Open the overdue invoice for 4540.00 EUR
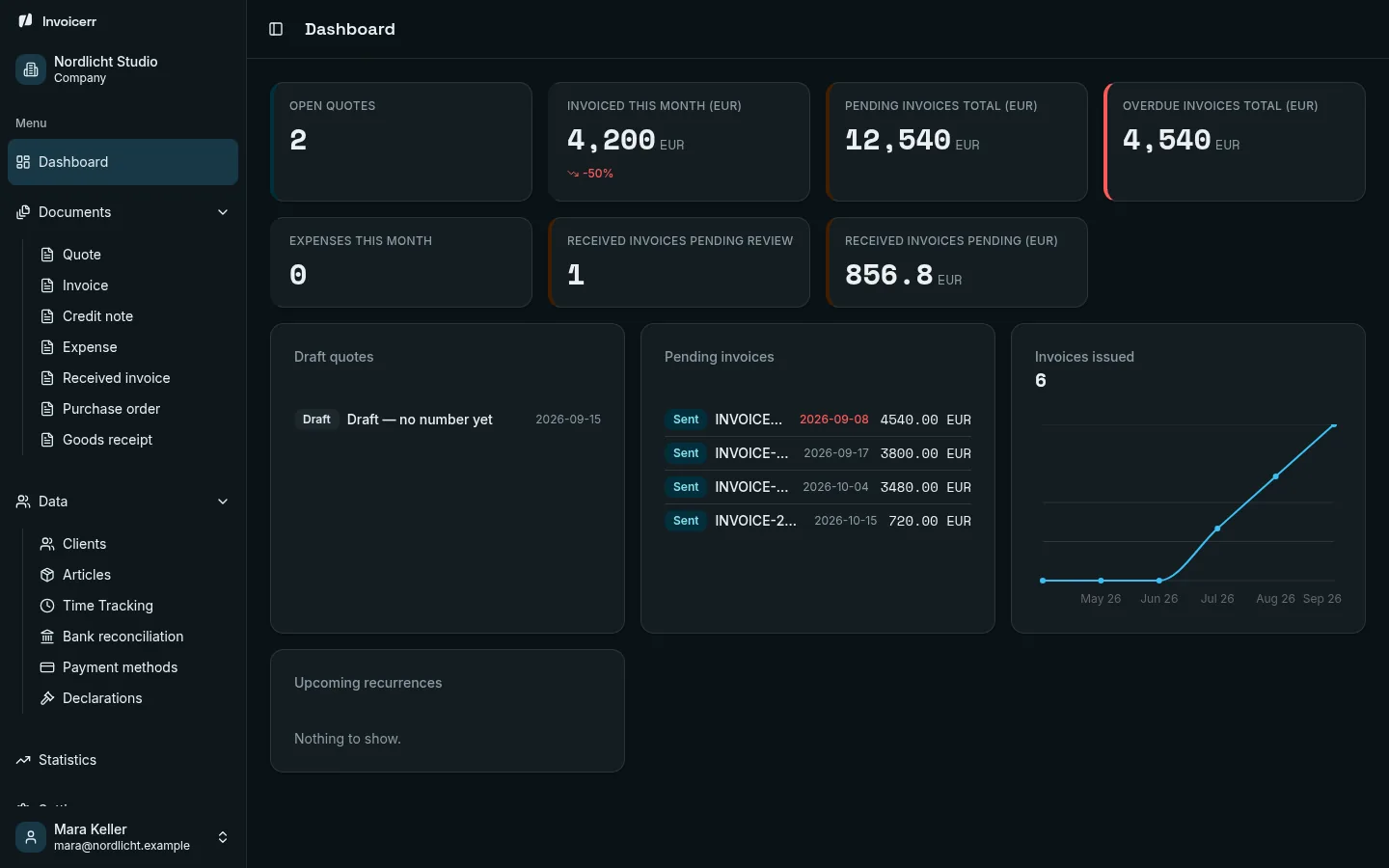The image size is (1389, 868). (818, 420)
